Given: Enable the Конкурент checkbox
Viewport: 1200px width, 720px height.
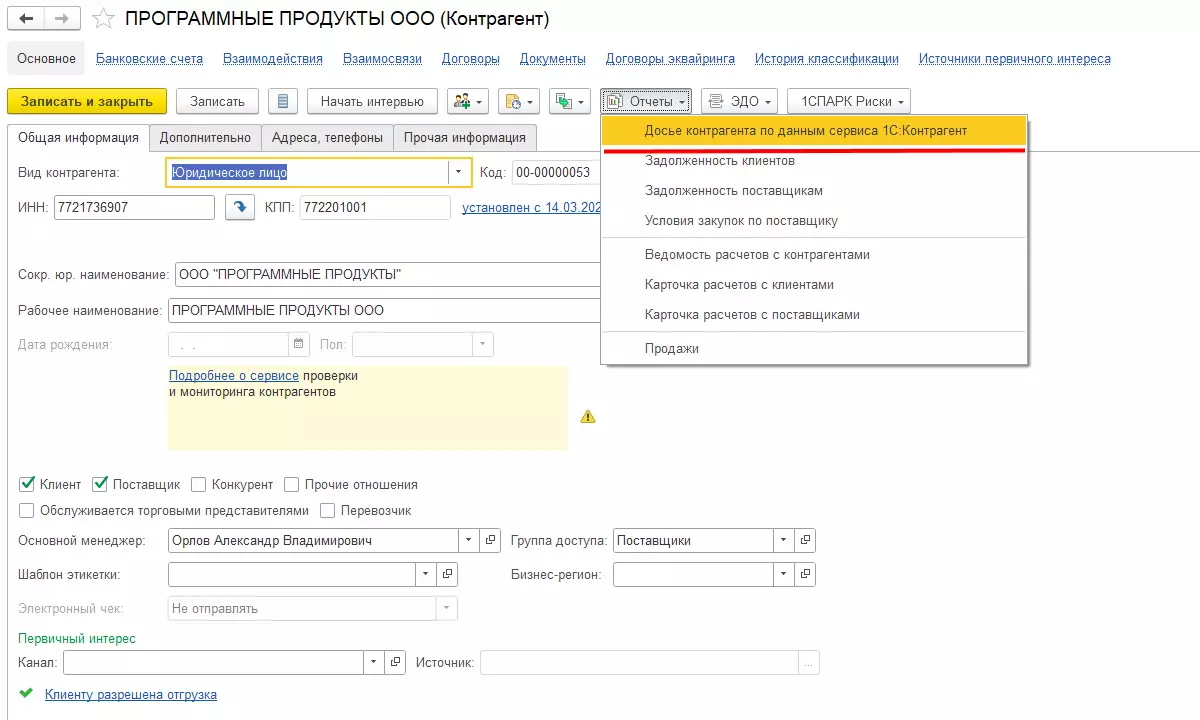Looking at the screenshot, I should (x=199, y=485).
